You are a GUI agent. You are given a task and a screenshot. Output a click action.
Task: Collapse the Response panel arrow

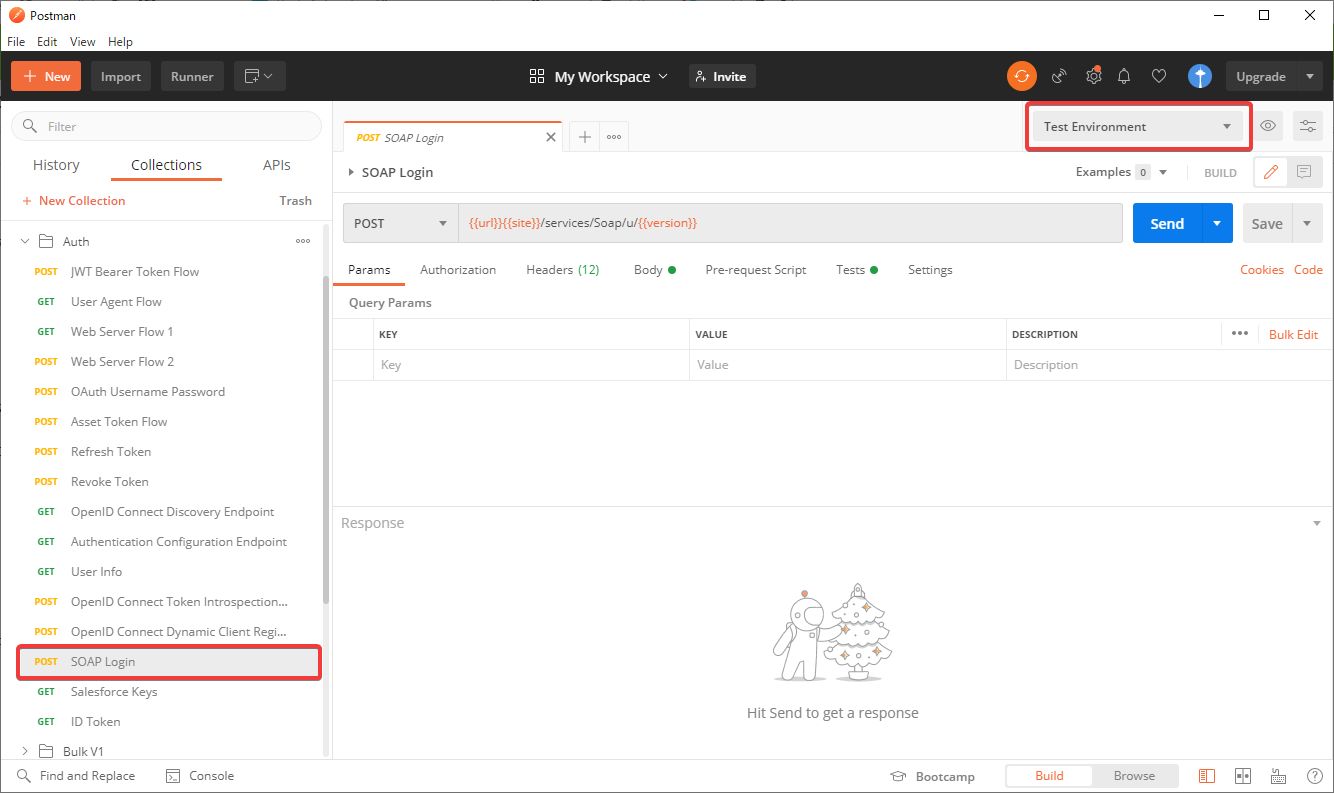pos(1316,523)
